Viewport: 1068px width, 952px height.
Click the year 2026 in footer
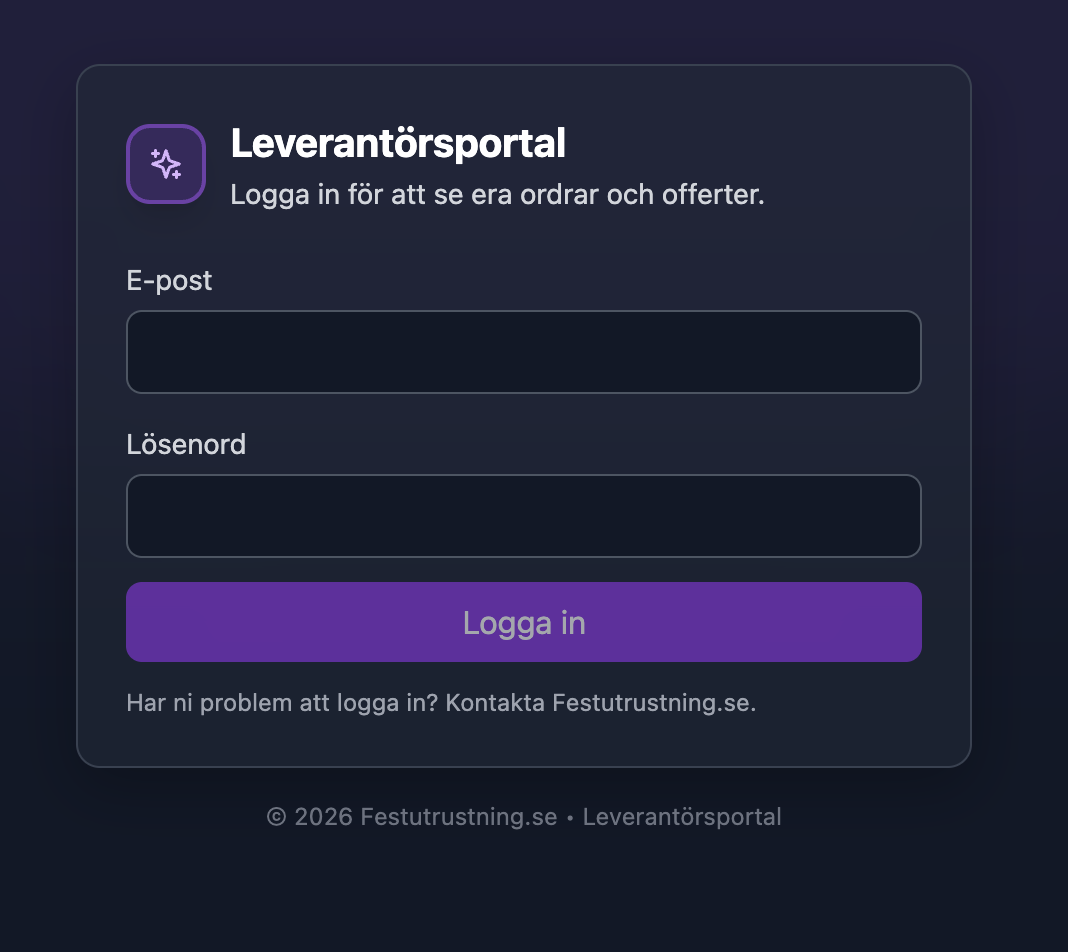323,817
